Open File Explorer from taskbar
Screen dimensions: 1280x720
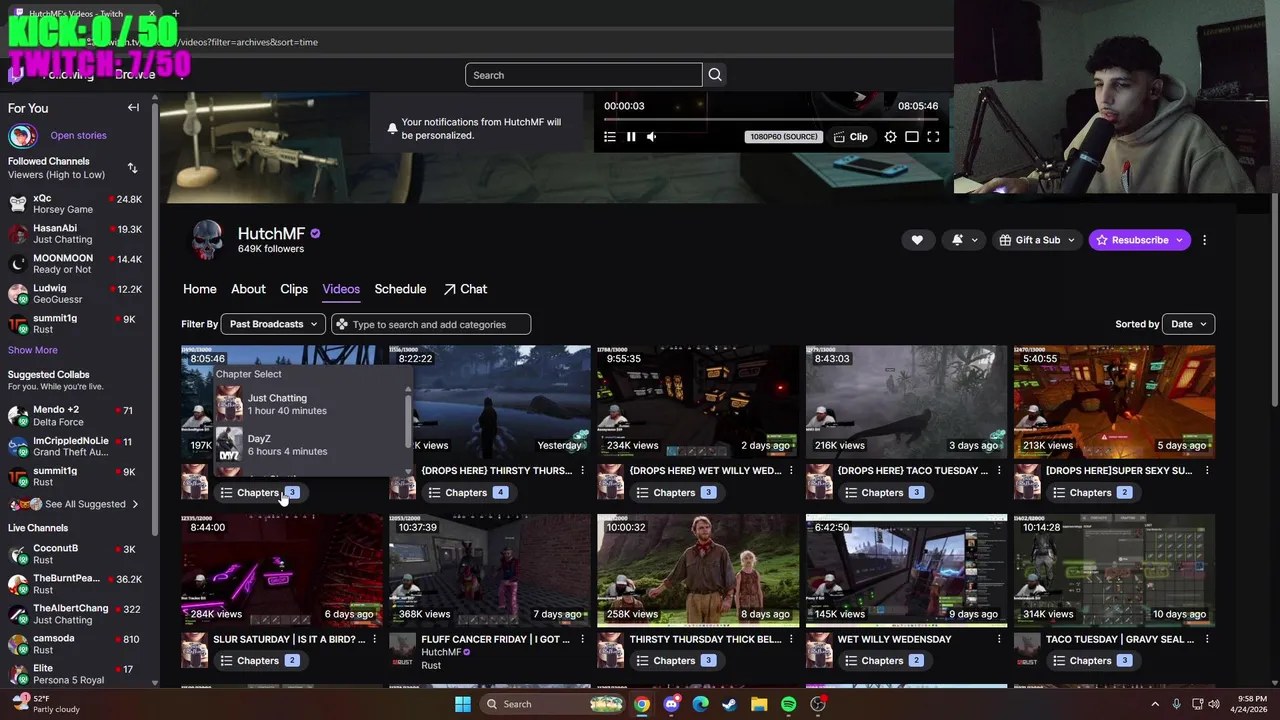[x=759, y=704]
